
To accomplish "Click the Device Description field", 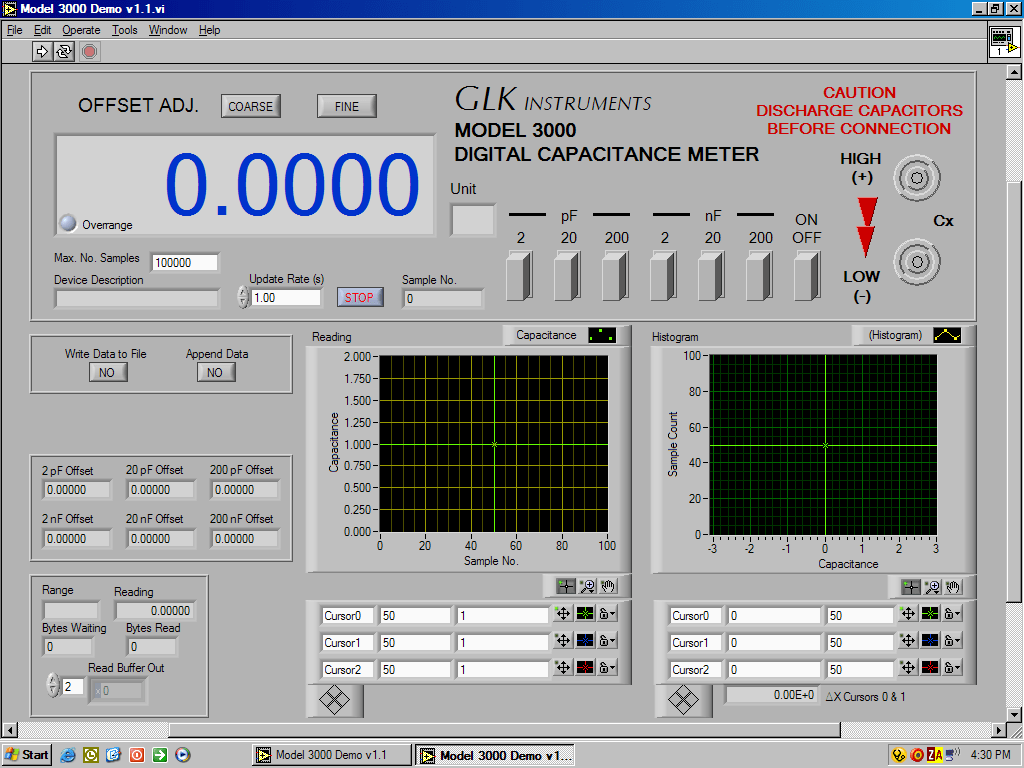I will (136, 298).
